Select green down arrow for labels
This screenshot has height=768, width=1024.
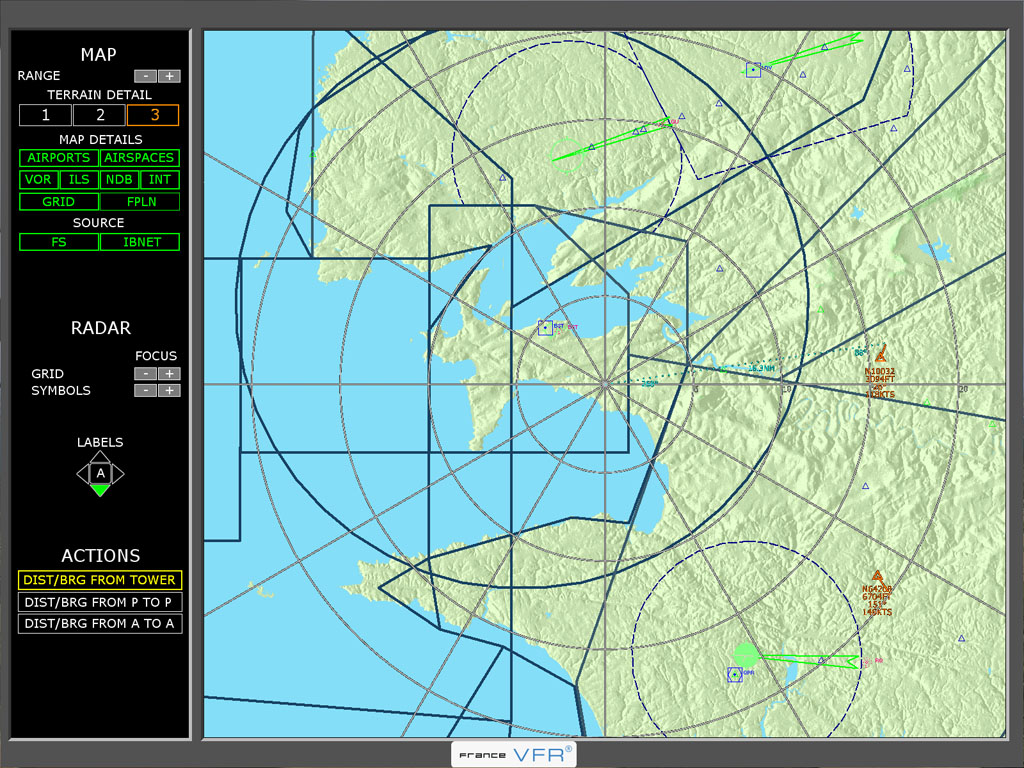100,490
